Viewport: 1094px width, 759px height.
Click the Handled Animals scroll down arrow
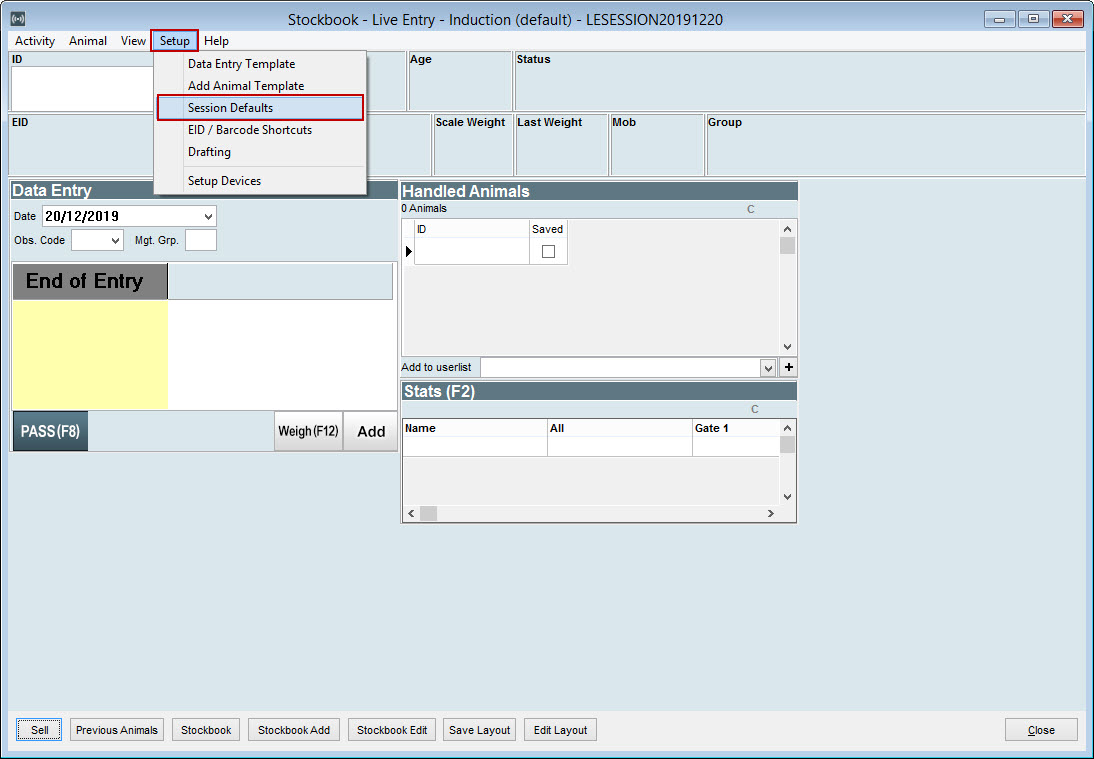[787, 347]
